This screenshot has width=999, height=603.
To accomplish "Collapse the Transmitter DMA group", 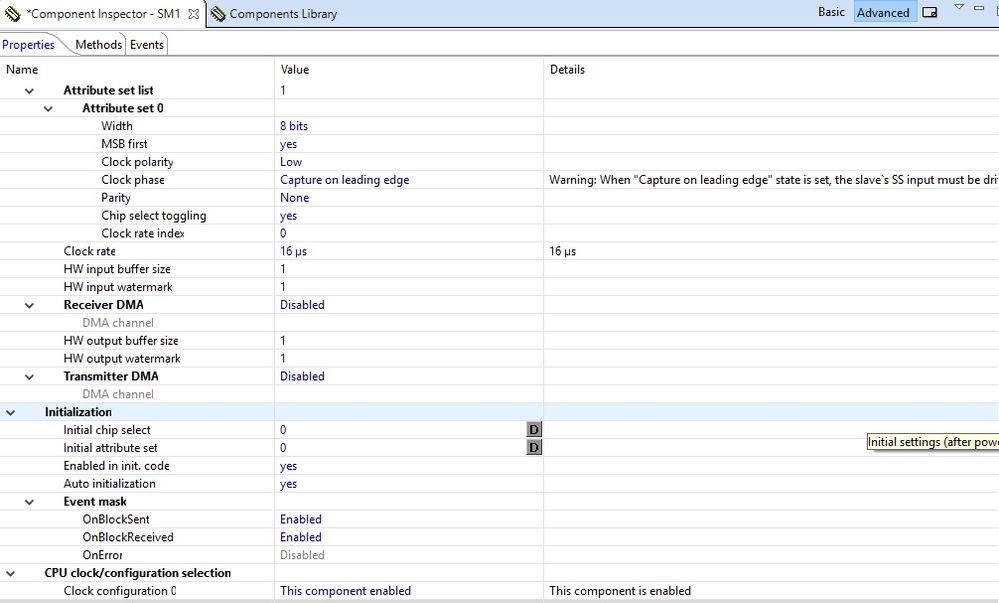I will click(29, 376).
